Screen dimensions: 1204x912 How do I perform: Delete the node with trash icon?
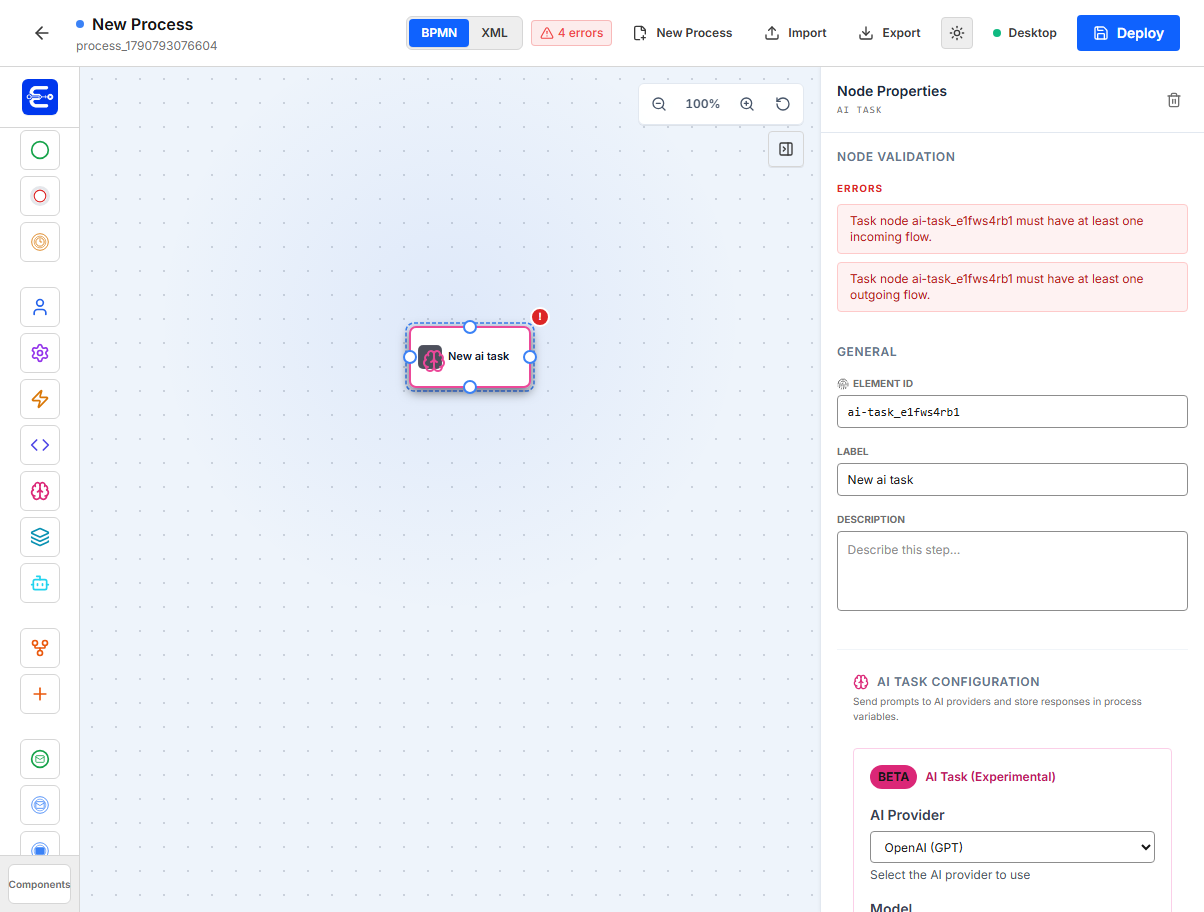[1174, 100]
